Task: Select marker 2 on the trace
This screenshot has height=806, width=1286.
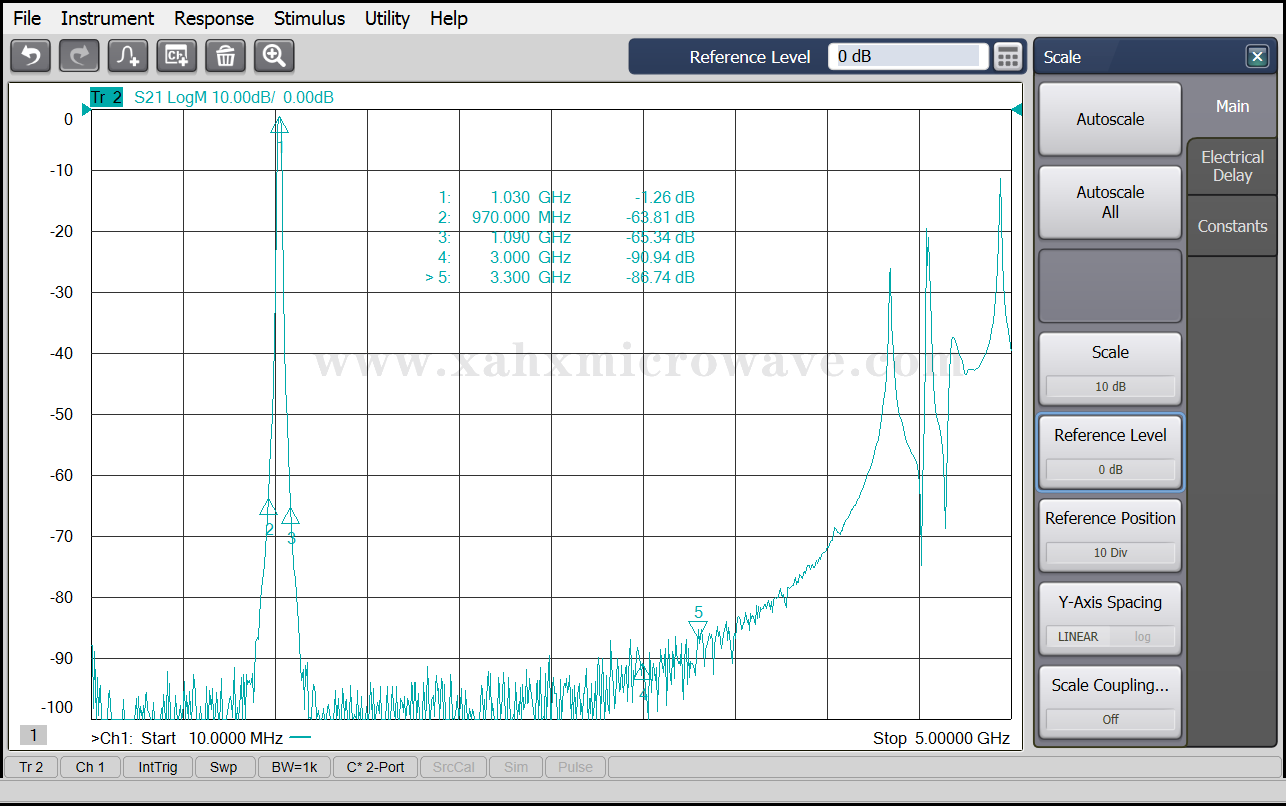Action: 268,507
